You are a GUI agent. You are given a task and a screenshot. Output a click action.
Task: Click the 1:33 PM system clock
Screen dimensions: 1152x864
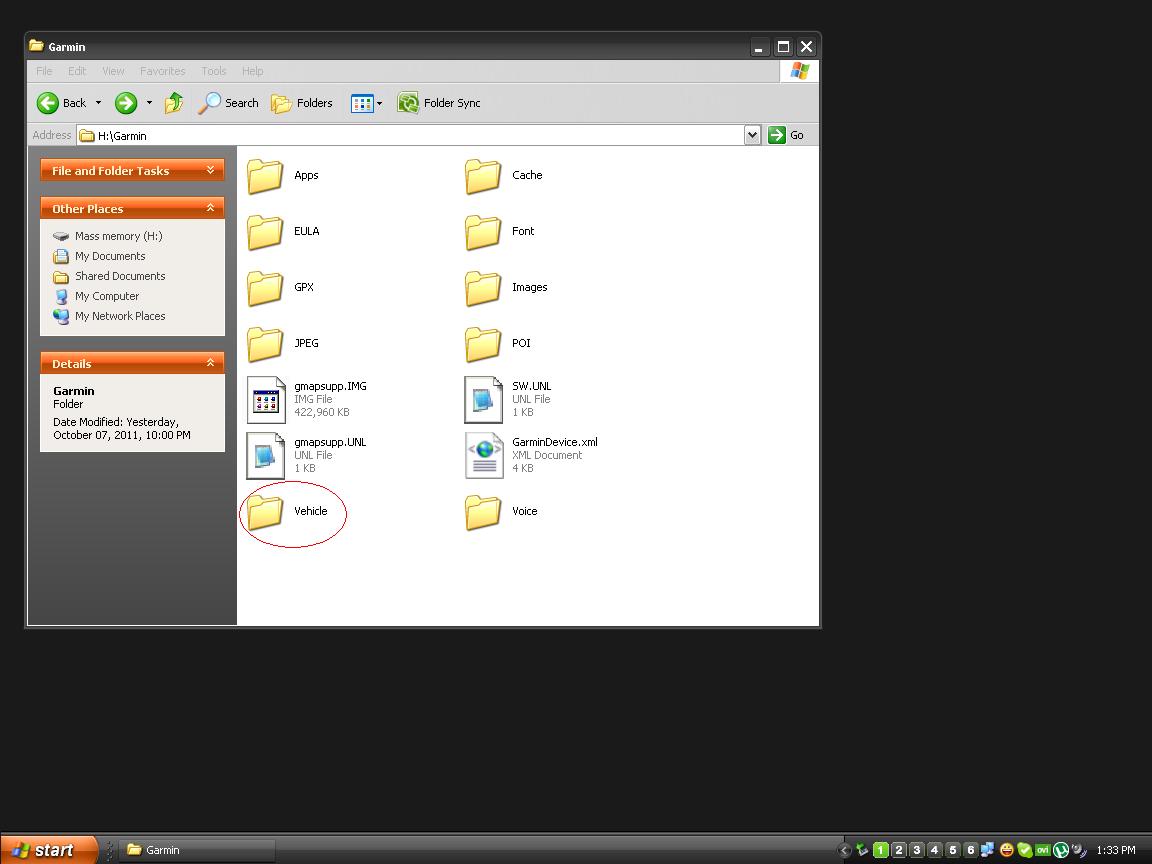1115,850
